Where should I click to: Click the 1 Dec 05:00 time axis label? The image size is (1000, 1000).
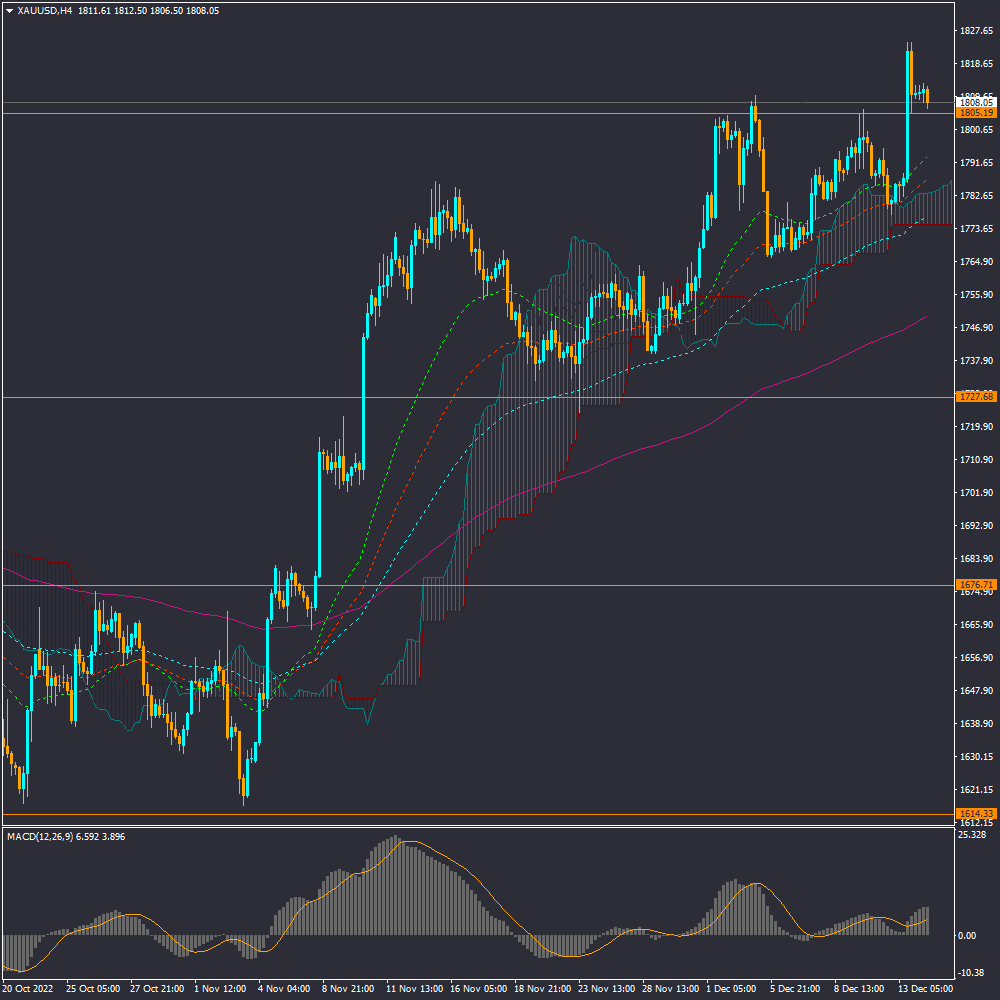(731, 988)
